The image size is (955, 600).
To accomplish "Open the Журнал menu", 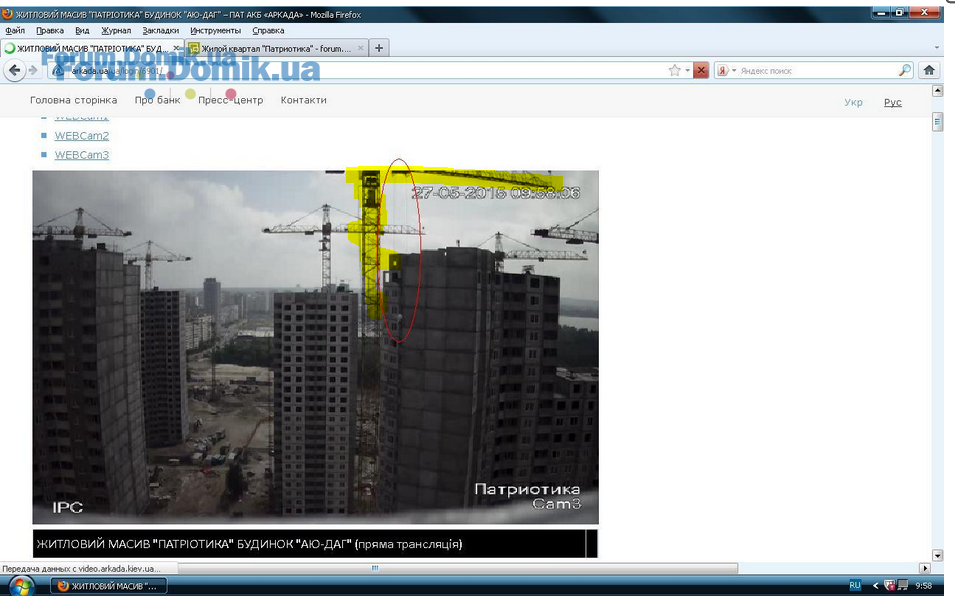I will [x=116, y=30].
